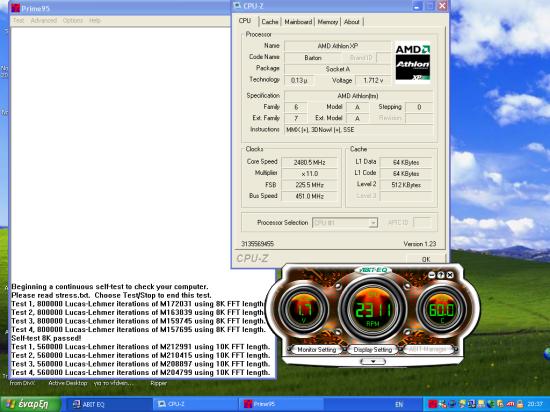The height and width of the screenshot is (412, 550).
Task: Switch to the Memory tab in CPU-Z
Action: pos(328,22)
